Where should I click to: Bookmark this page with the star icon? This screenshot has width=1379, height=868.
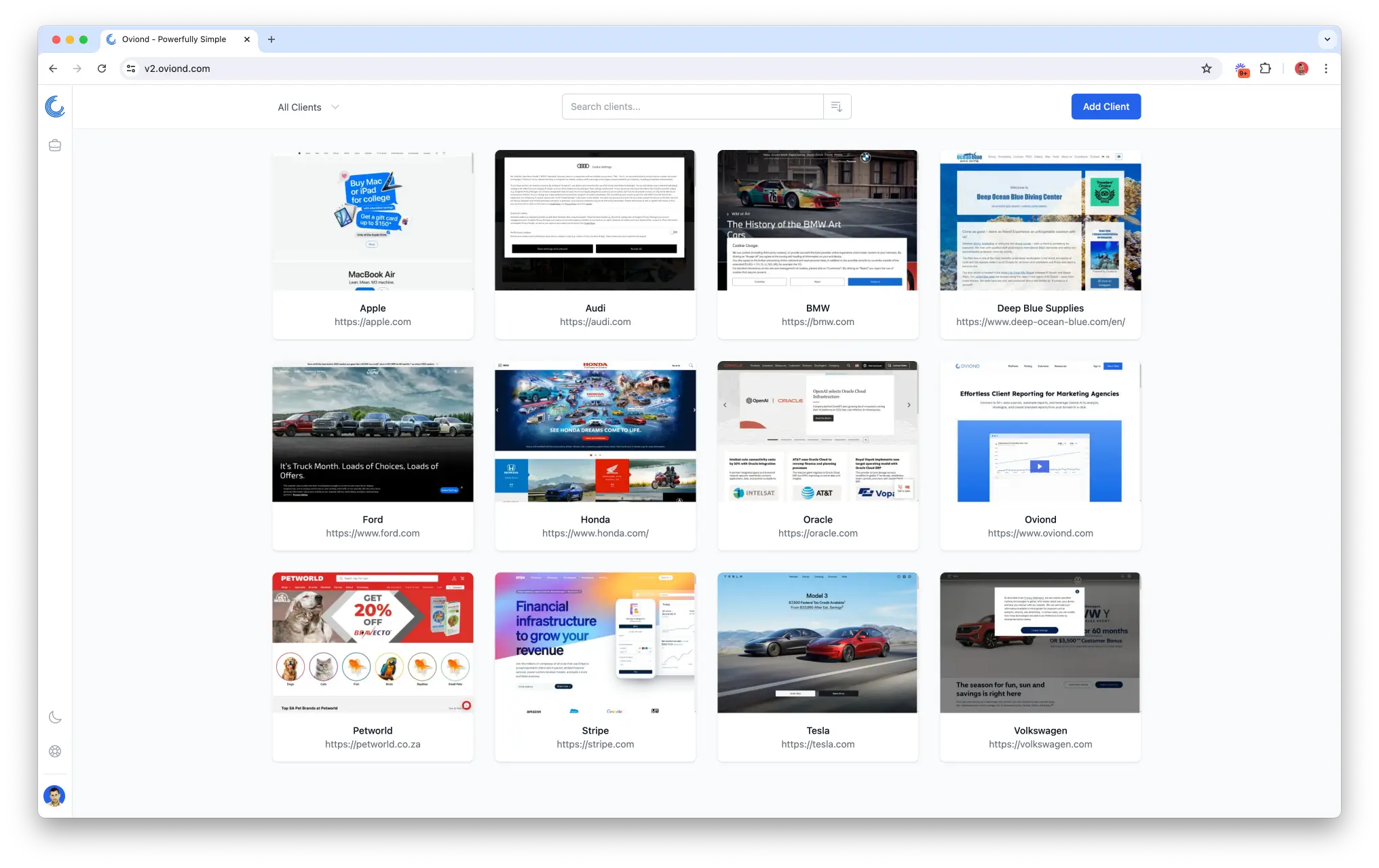(1206, 69)
